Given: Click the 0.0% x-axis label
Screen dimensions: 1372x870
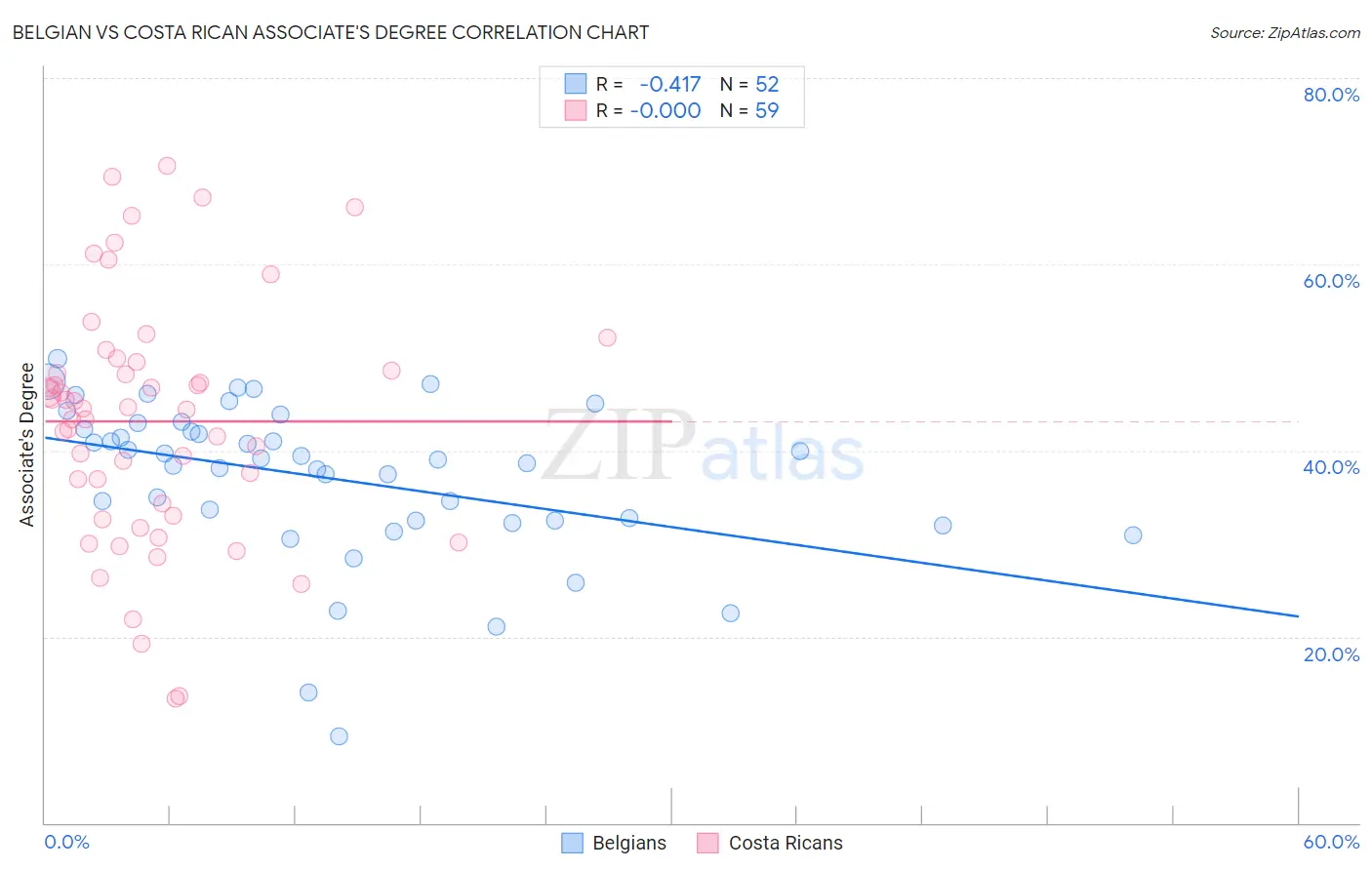Looking at the screenshot, I should click(x=67, y=842).
